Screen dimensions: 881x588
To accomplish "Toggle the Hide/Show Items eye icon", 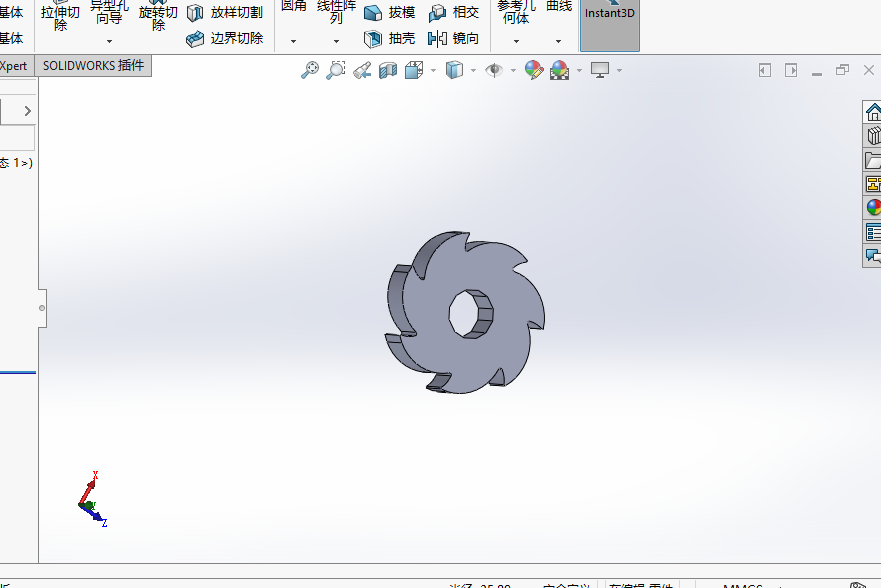I will (x=493, y=70).
